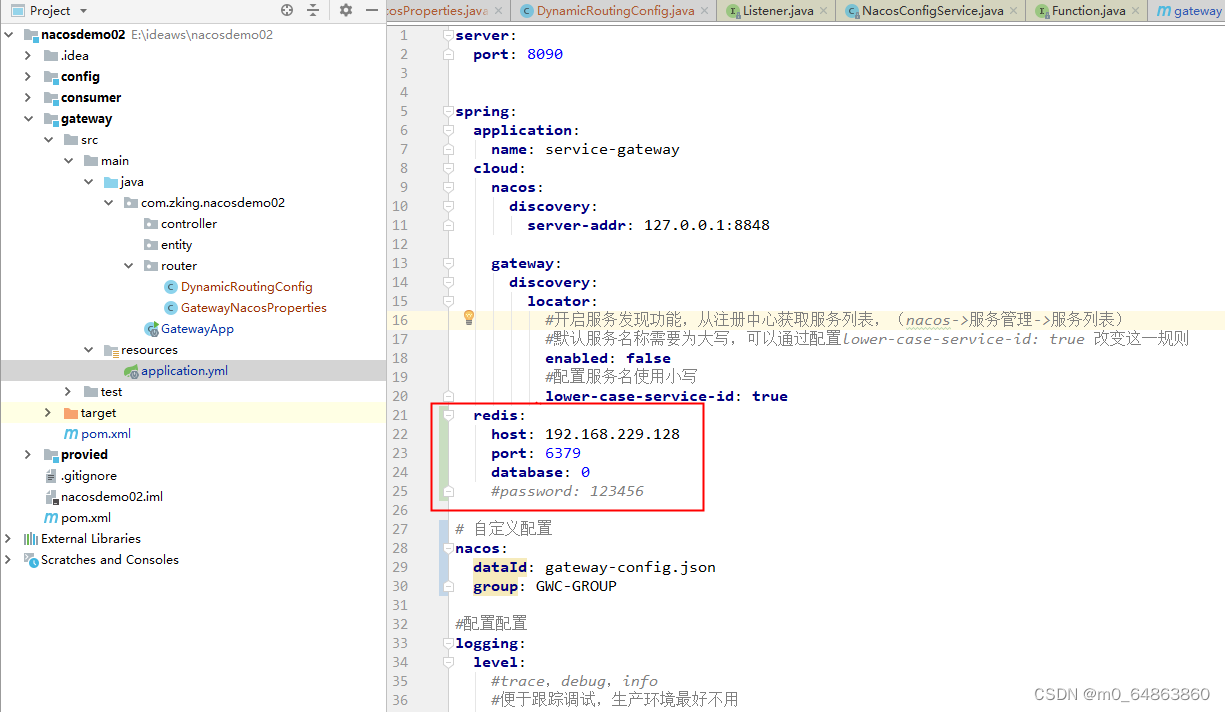This screenshot has height=712, width=1225.
Task: Select the nacosdemo02 root project node
Action: click(83, 35)
